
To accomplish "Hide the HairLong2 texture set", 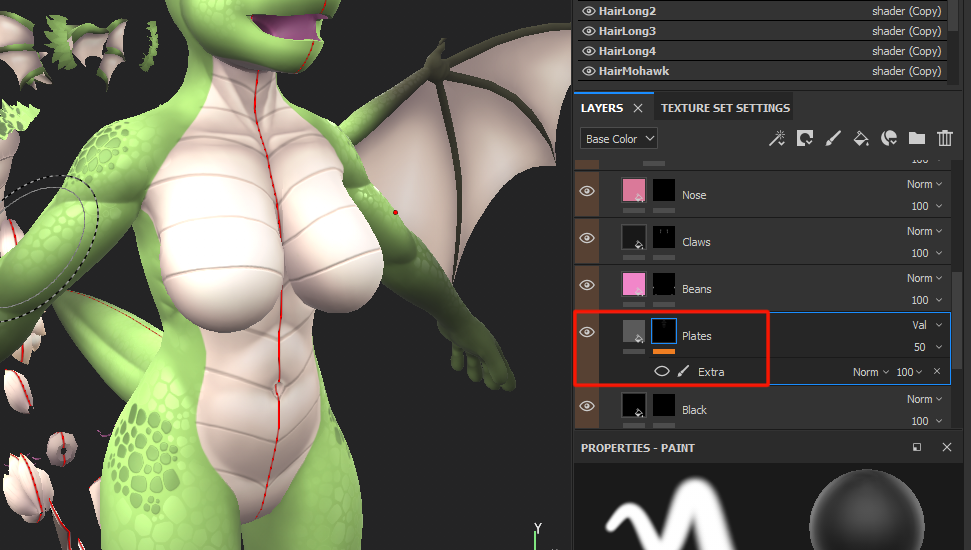I will [x=589, y=11].
